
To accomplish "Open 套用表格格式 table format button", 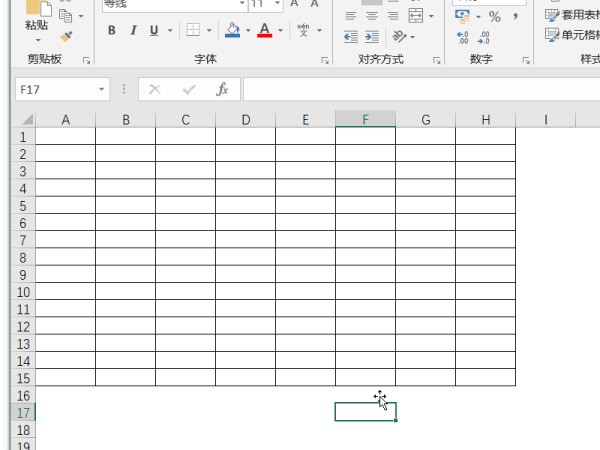I will click(x=572, y=15).
